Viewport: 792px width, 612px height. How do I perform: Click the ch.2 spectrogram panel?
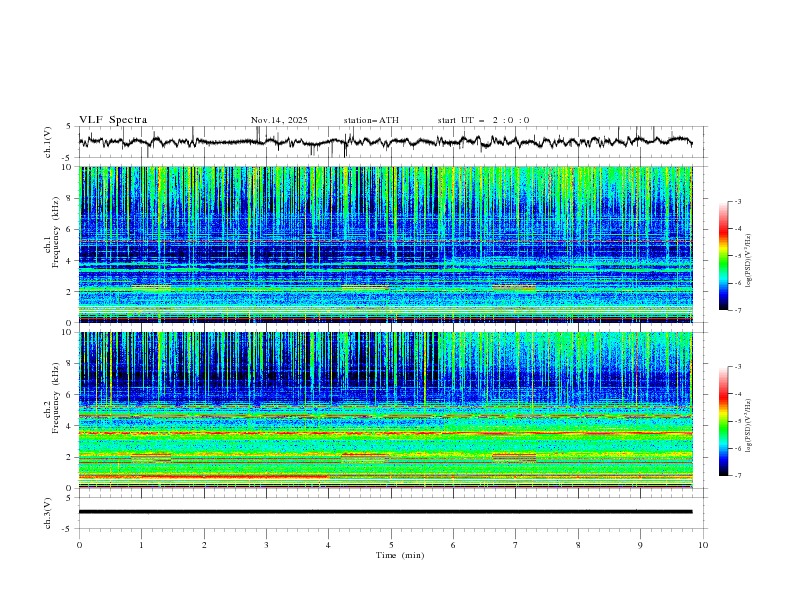[x=386, y=410]
